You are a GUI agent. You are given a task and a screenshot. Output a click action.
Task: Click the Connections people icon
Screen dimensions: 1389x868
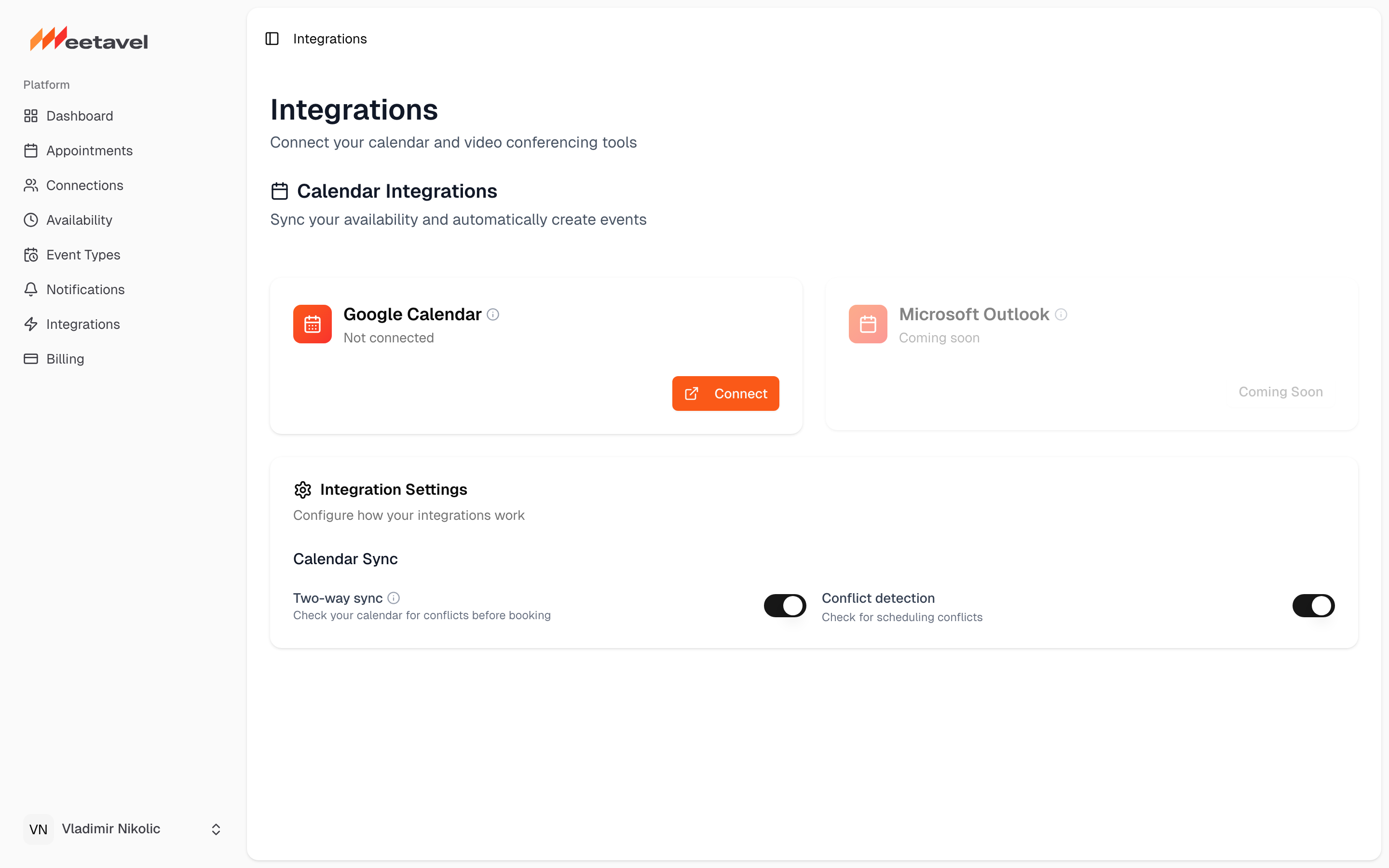[x=31, y=185]
